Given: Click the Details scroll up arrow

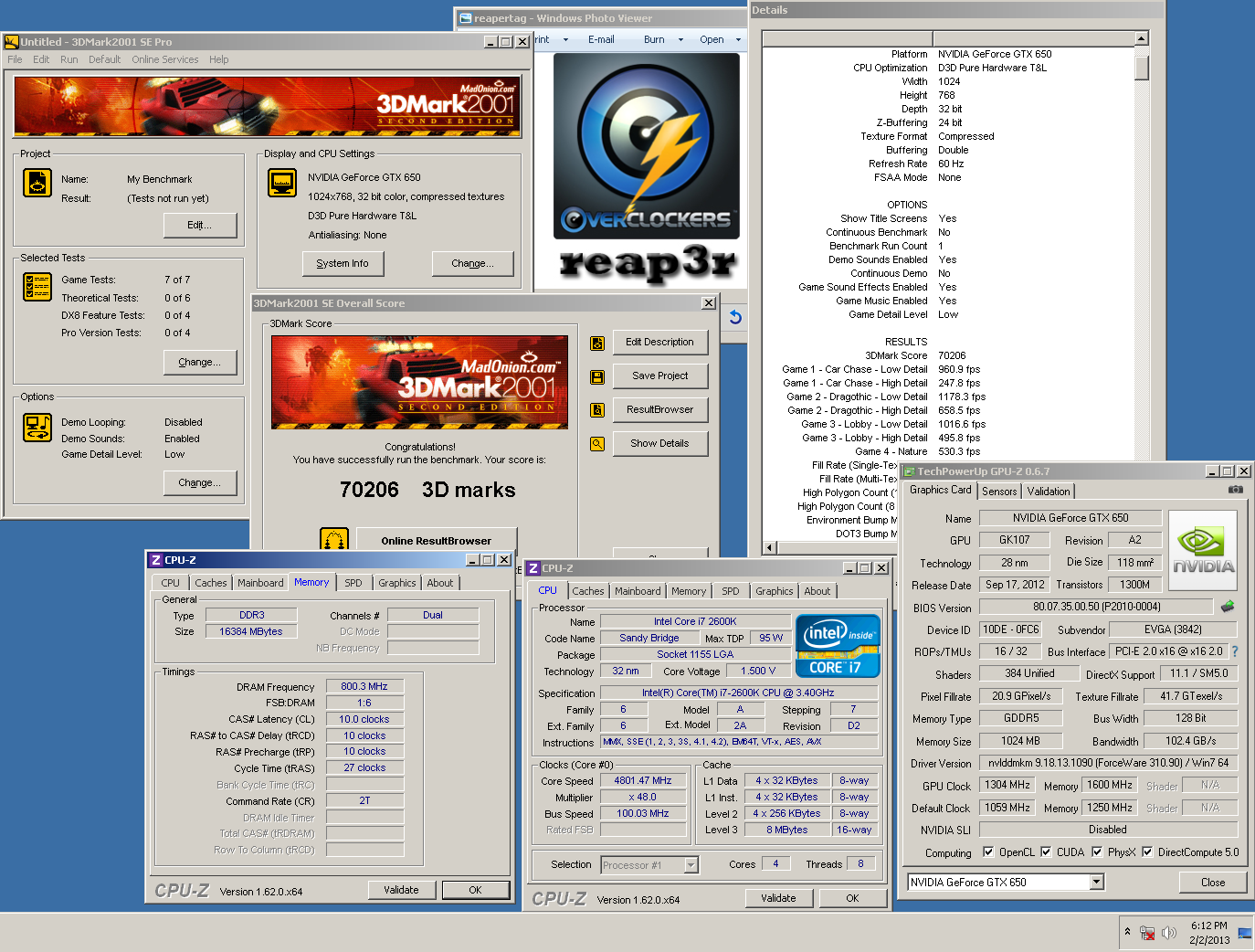Looking at the screenshot, I should 1142,38.
